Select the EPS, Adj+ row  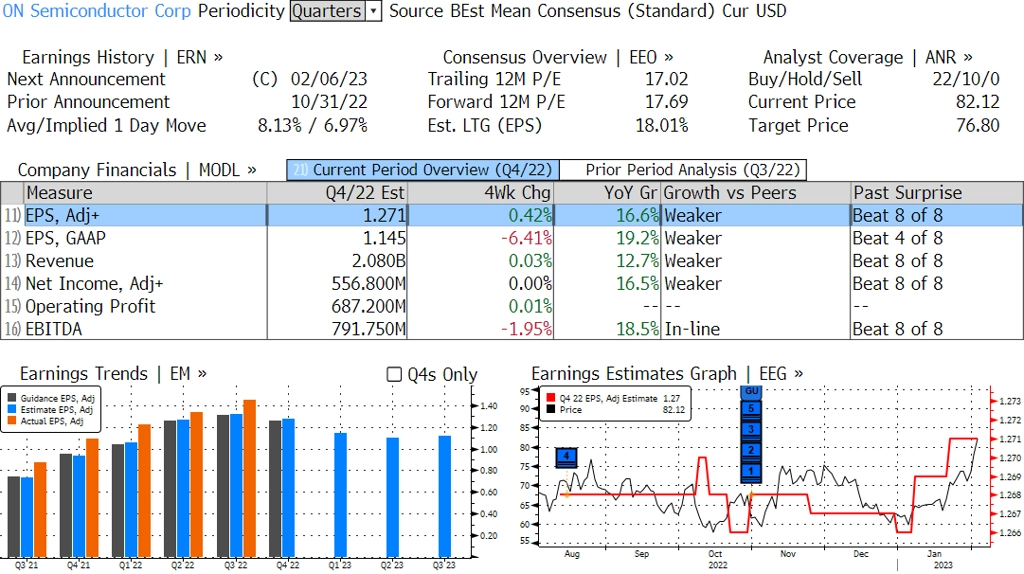pyautogui.click(x=511, y=215)
